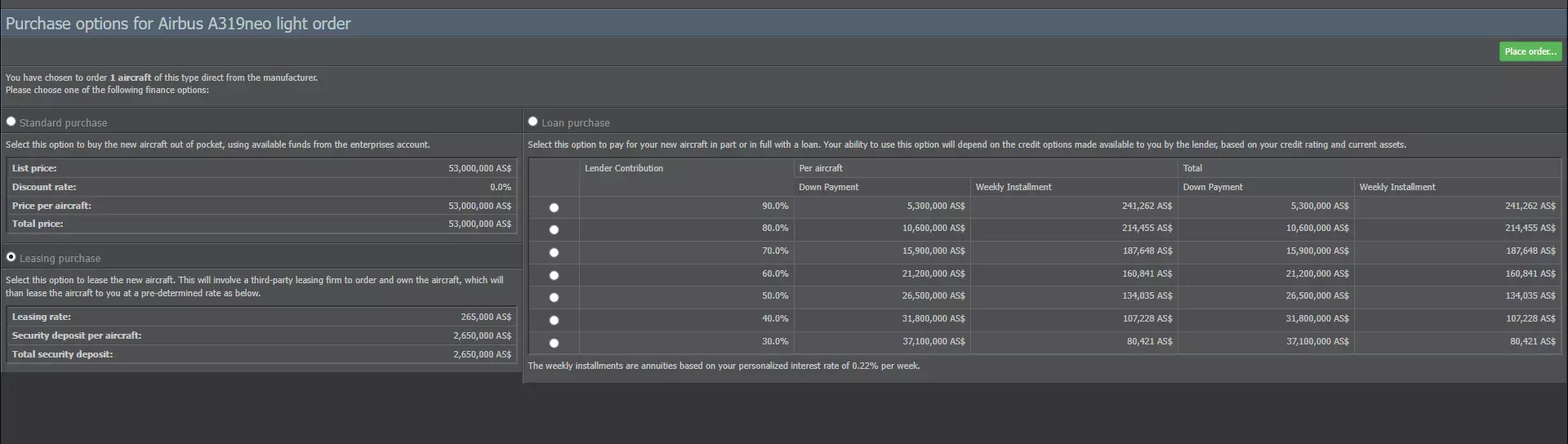Click the Total column header
This screenshot has width=1568, height=444.
(x=1192, y=168)
